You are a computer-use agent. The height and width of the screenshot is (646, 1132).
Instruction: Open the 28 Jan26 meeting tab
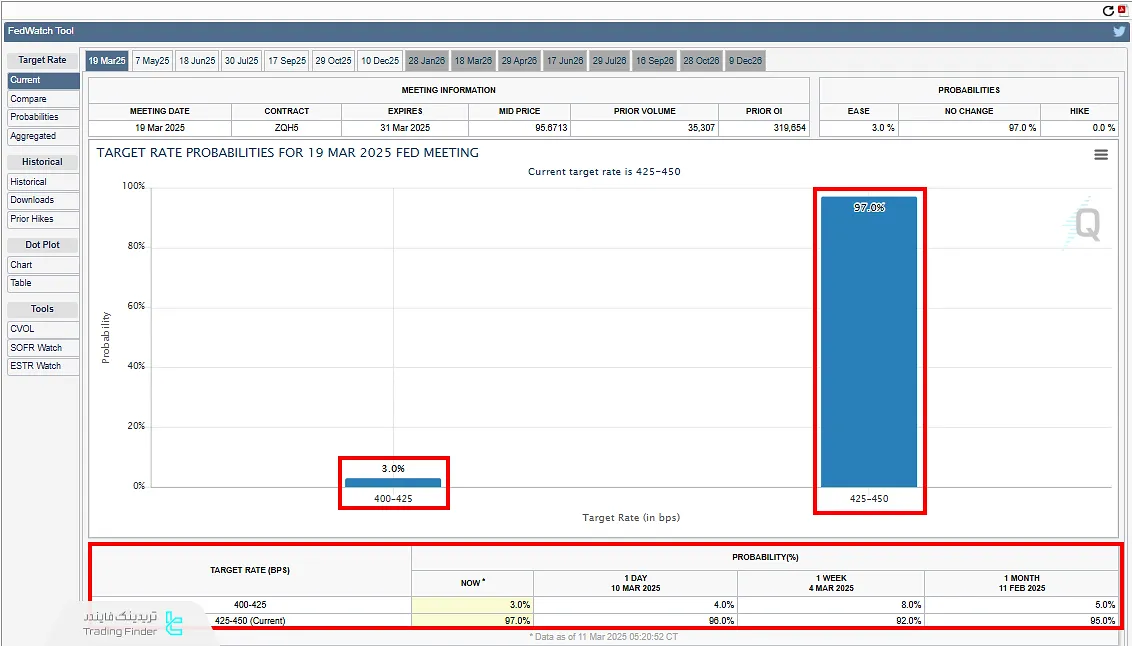pos(426,61)
